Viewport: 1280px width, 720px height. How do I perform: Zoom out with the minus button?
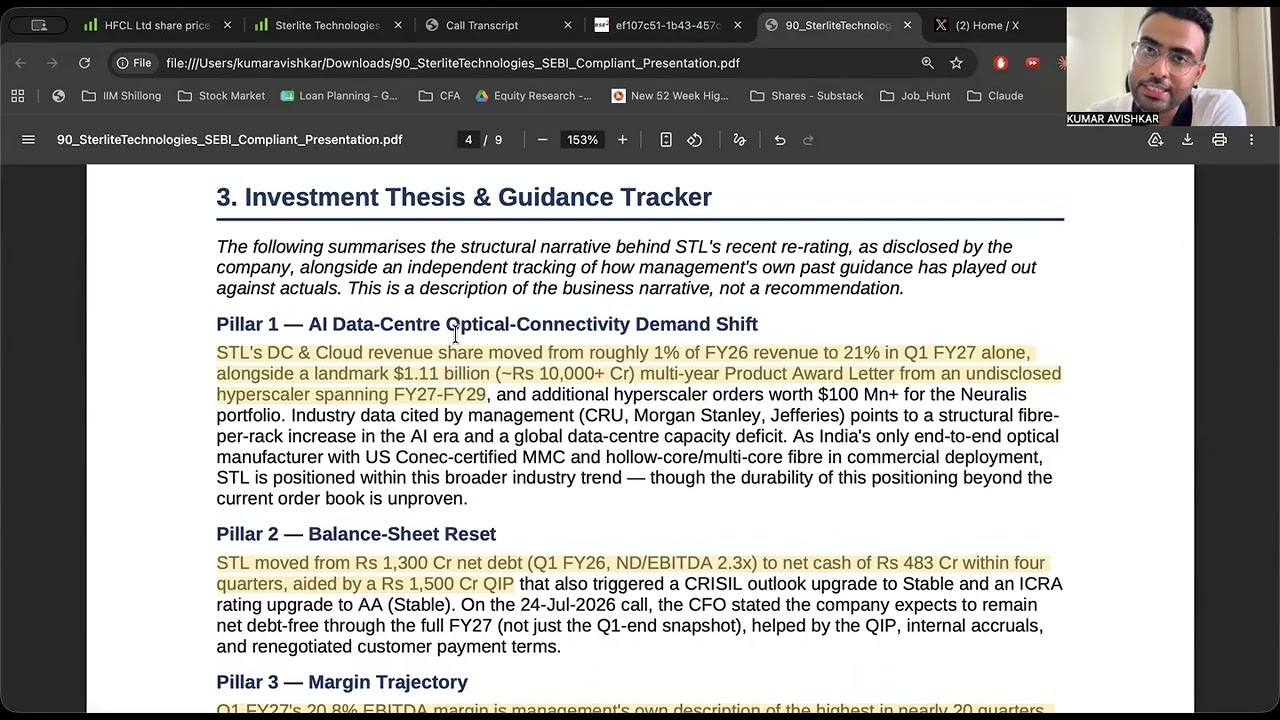point(542,140)
